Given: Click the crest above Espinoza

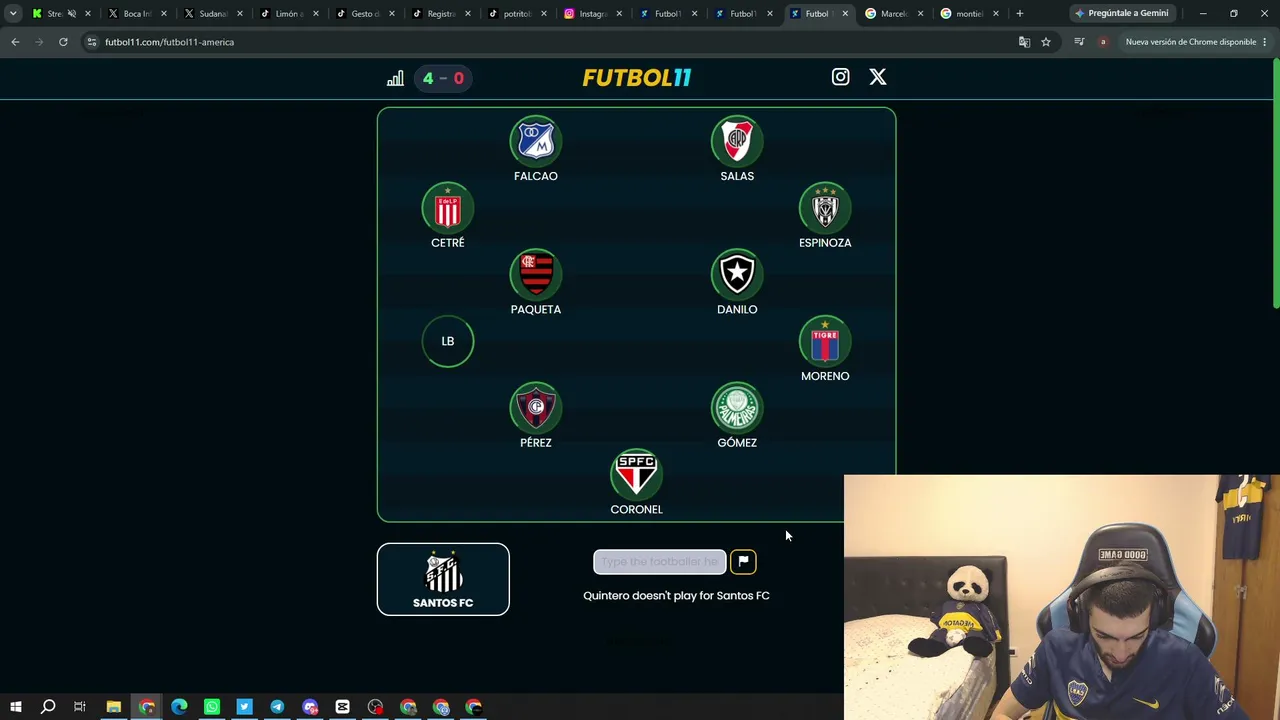Looking at the screenshot, I should point(825,208).
